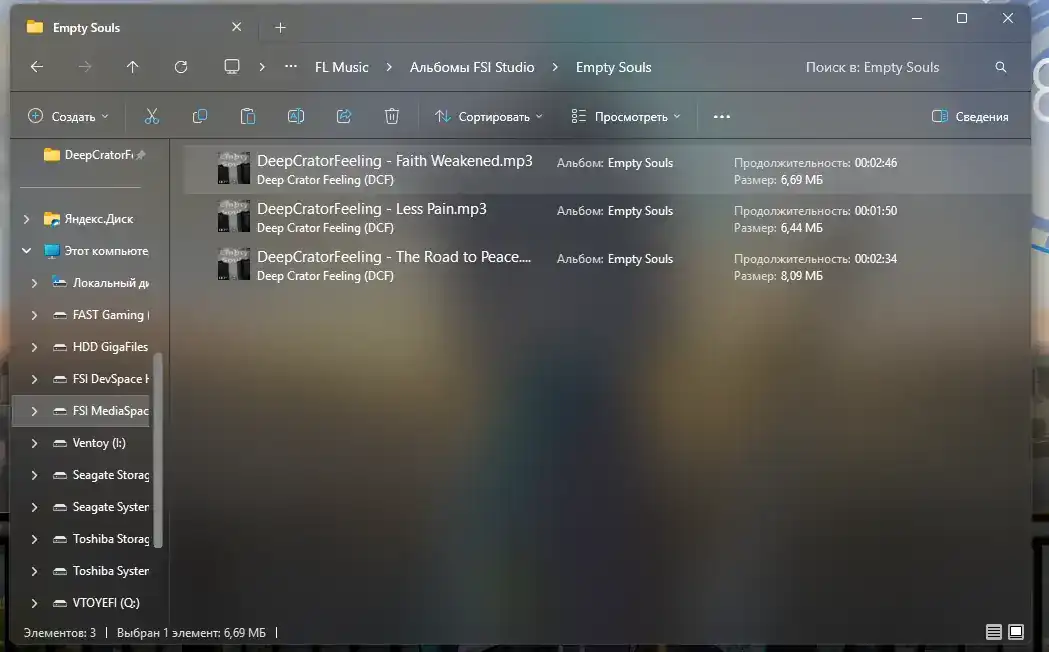Close the Empty Souls tab

pyautogui.click(x=236, y=27)
